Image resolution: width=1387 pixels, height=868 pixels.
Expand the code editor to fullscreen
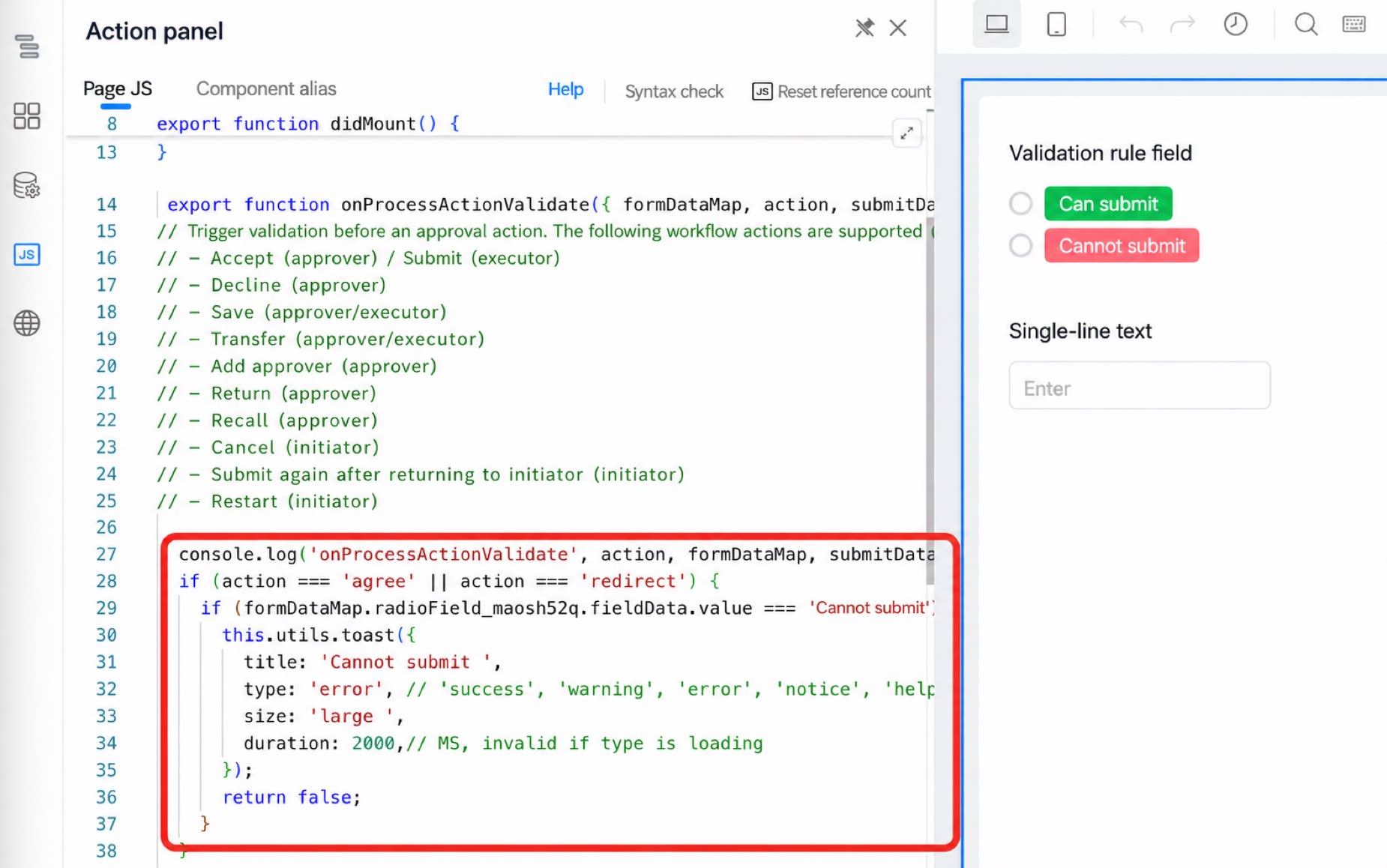point(906,133)
